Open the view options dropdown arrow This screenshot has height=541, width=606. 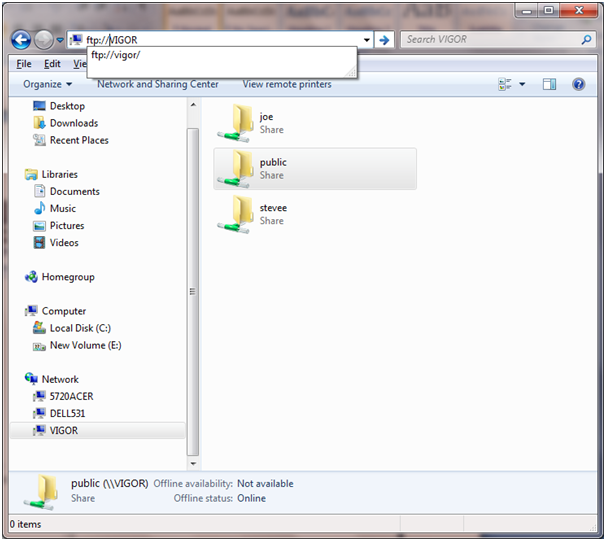pyautogui.click(x=522, y=85)
